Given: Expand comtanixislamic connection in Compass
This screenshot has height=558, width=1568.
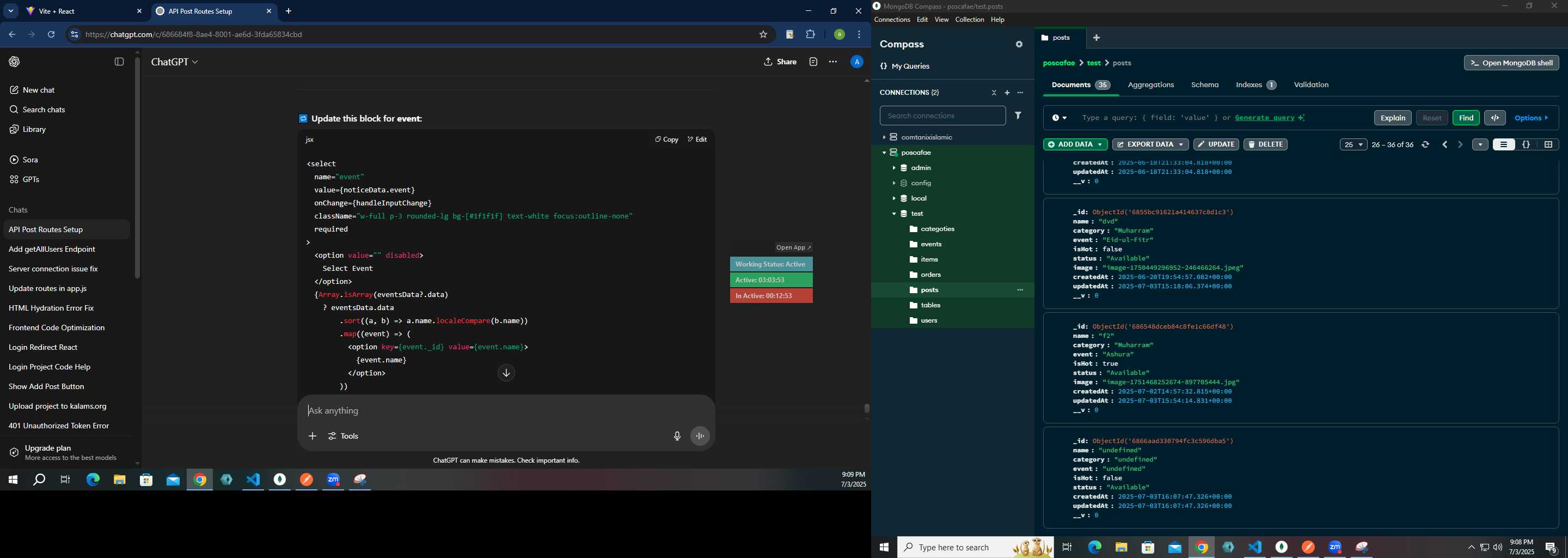Looking at the screenshot, I should [x=884, y=137].
